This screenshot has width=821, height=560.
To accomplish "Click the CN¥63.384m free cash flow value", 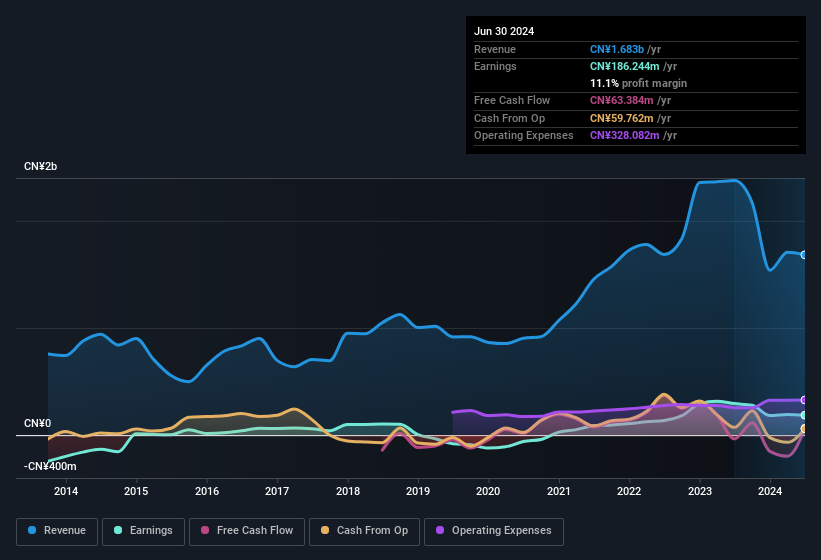I will click(622, 100).
